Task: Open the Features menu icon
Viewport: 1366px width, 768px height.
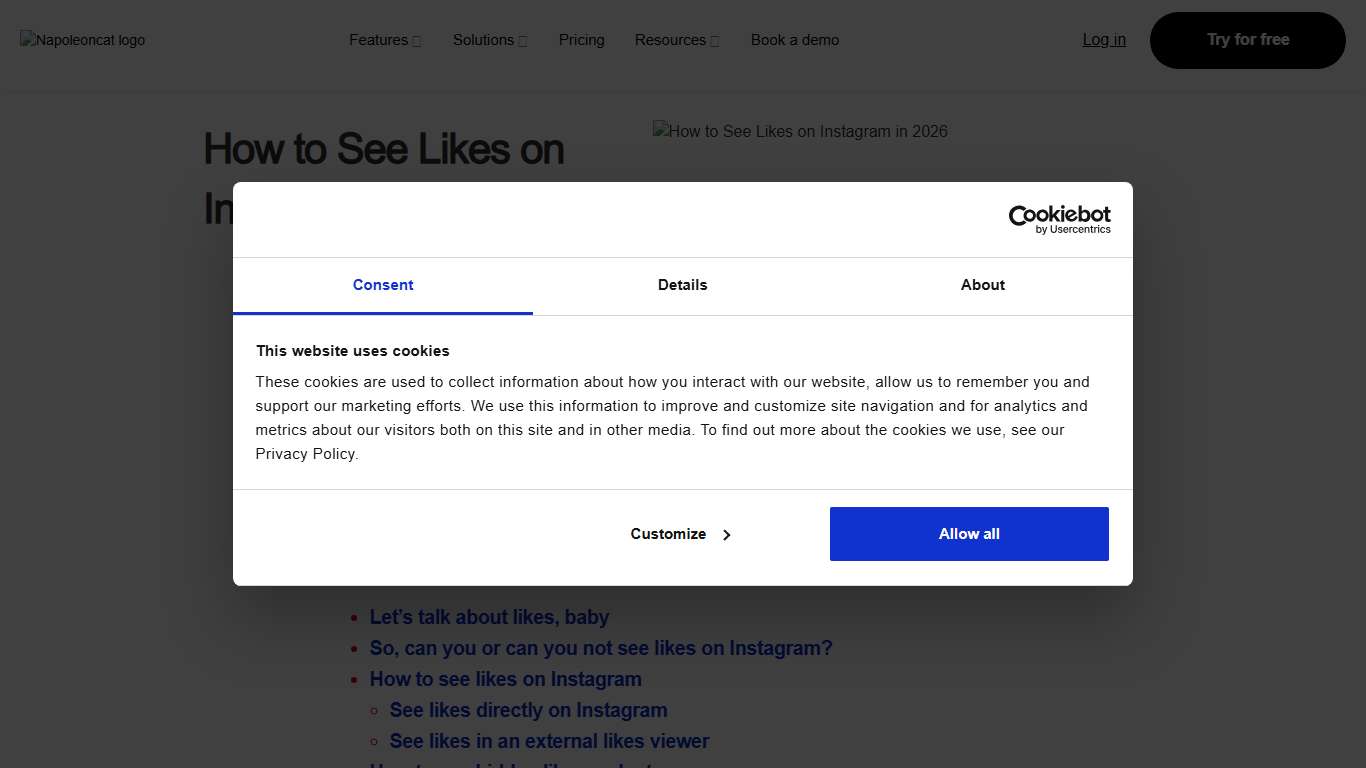Action: tap(416, 40)
